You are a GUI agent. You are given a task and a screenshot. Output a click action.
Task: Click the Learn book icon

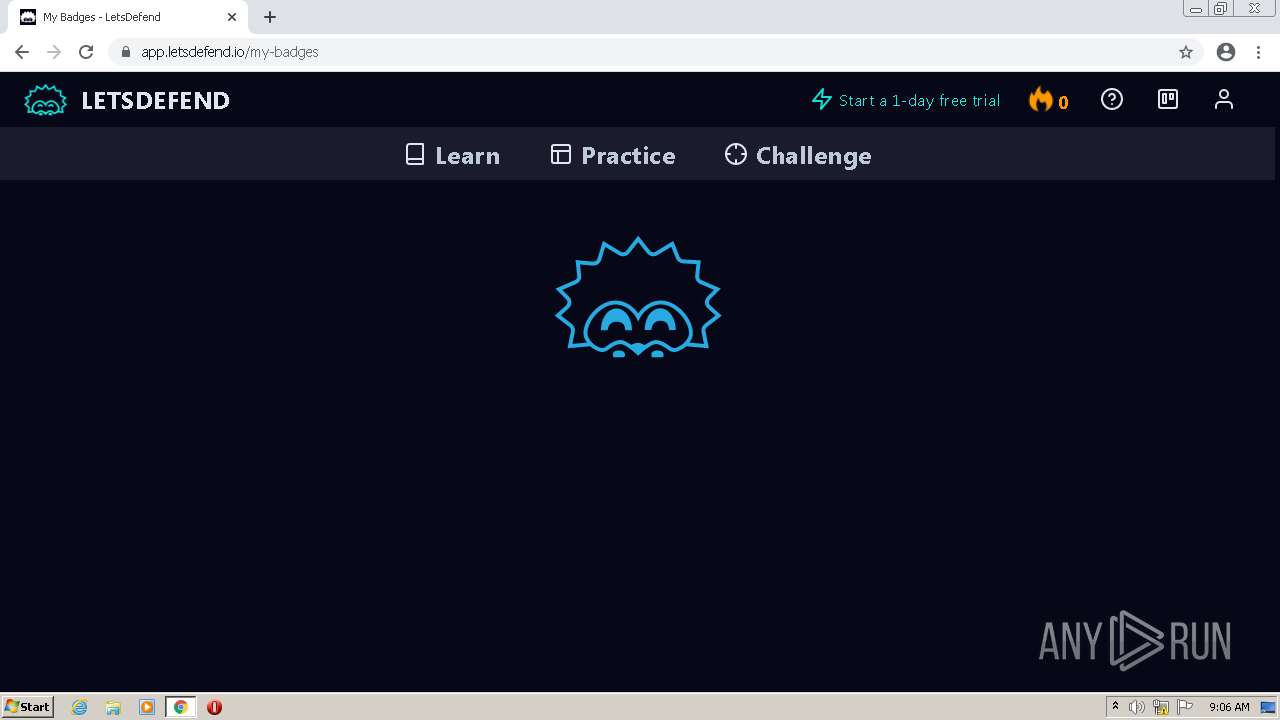click(x=415, y=154)
